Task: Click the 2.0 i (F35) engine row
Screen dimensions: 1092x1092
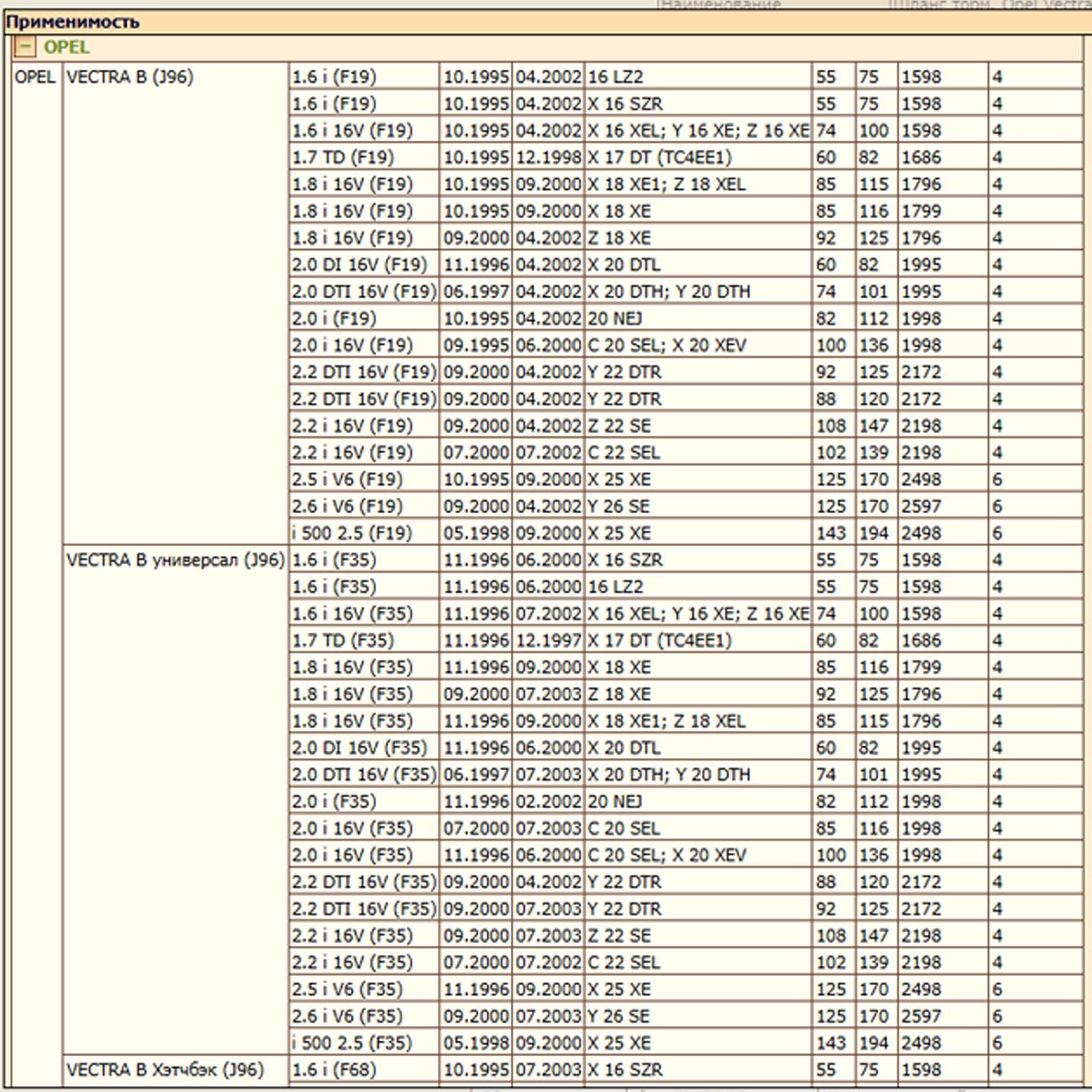Action: pyautogui.click(x=334, y=801)
